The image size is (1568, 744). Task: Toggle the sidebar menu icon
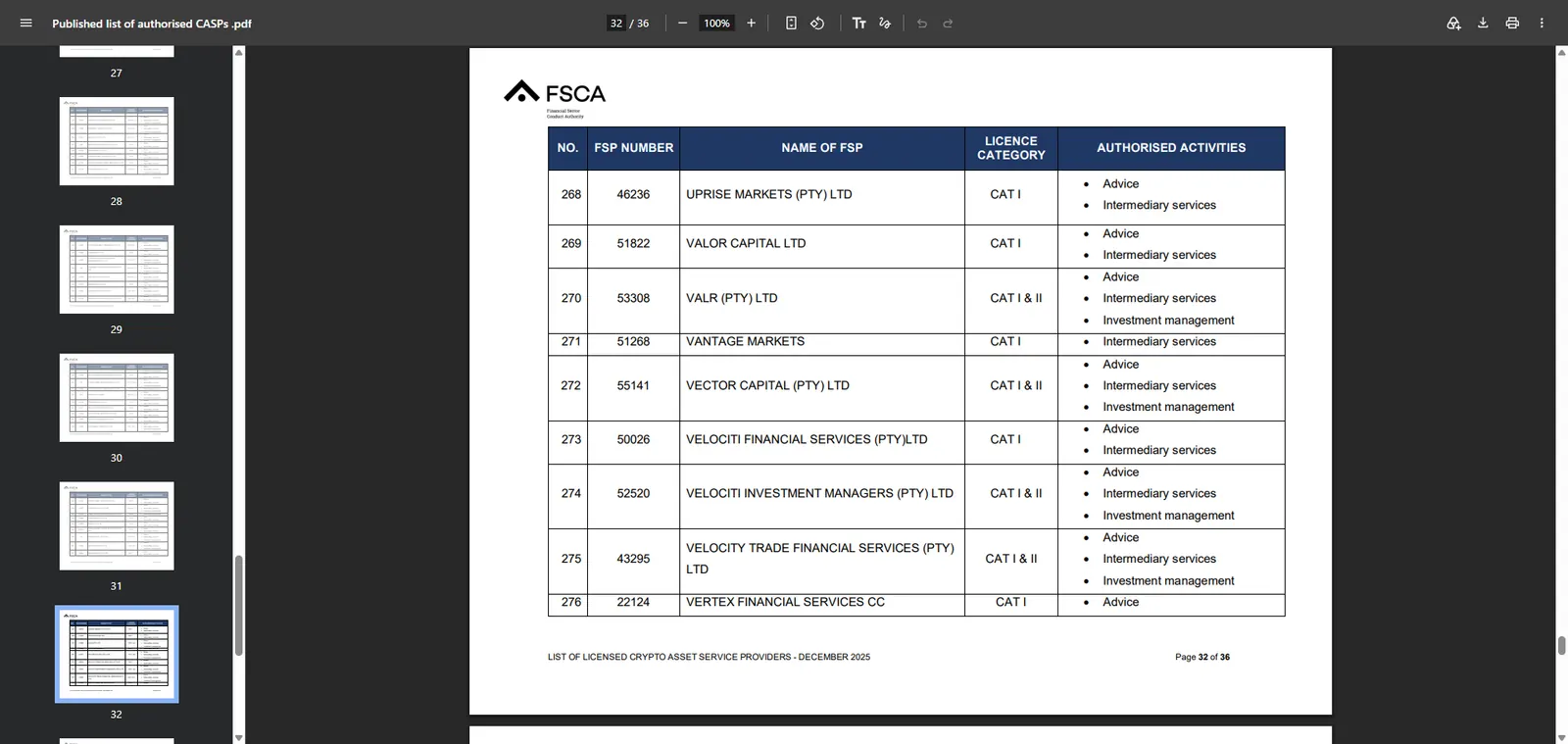[26, 24]
